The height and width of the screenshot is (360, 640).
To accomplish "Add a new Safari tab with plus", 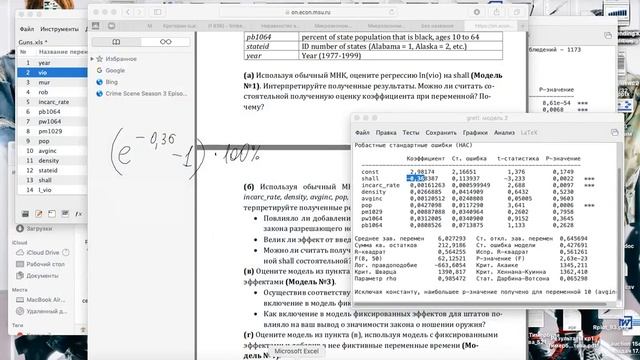I will (522, 26).
